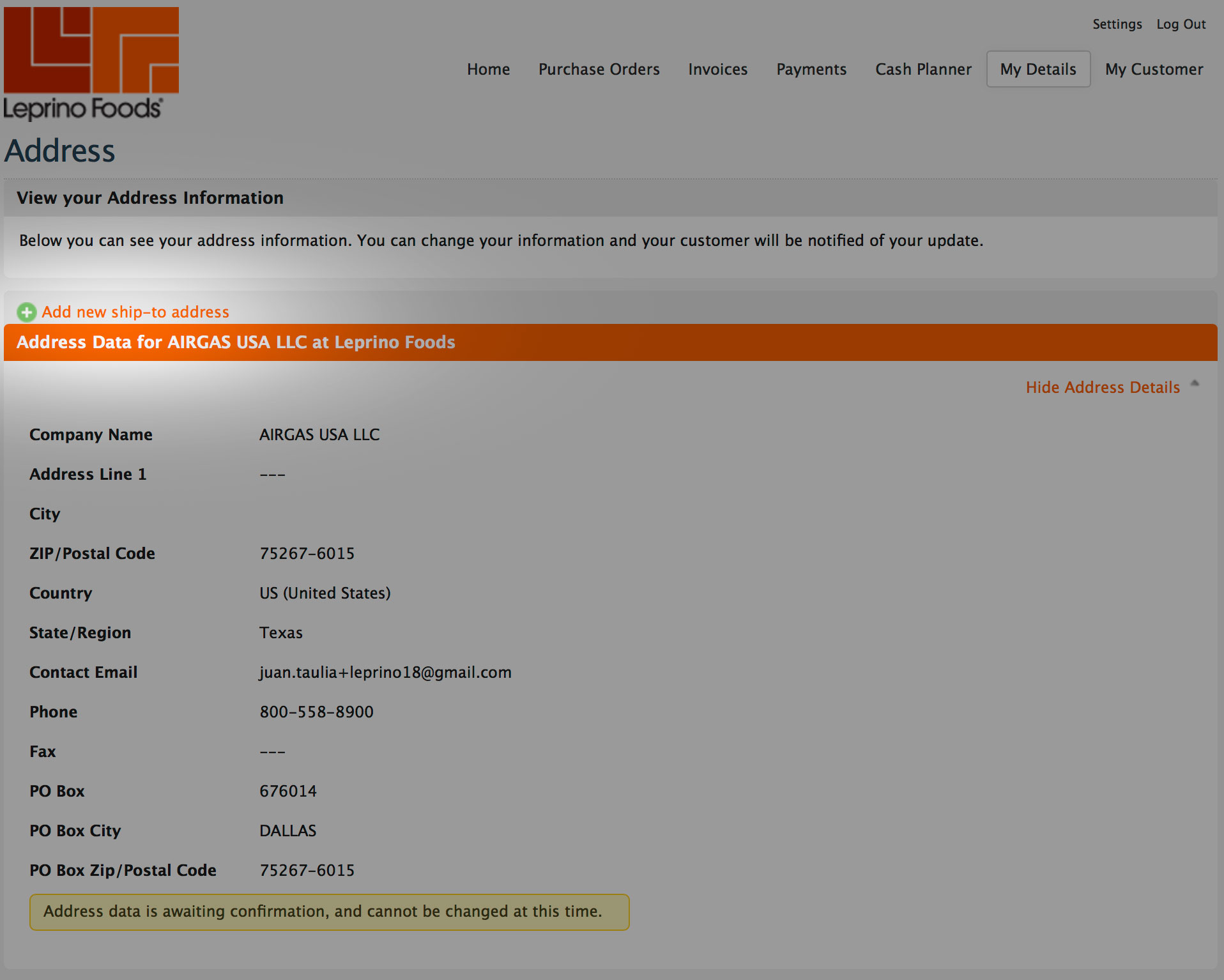Click View your Address Information heading
Screen dimensions: 1224x980
tap(150, 197)
